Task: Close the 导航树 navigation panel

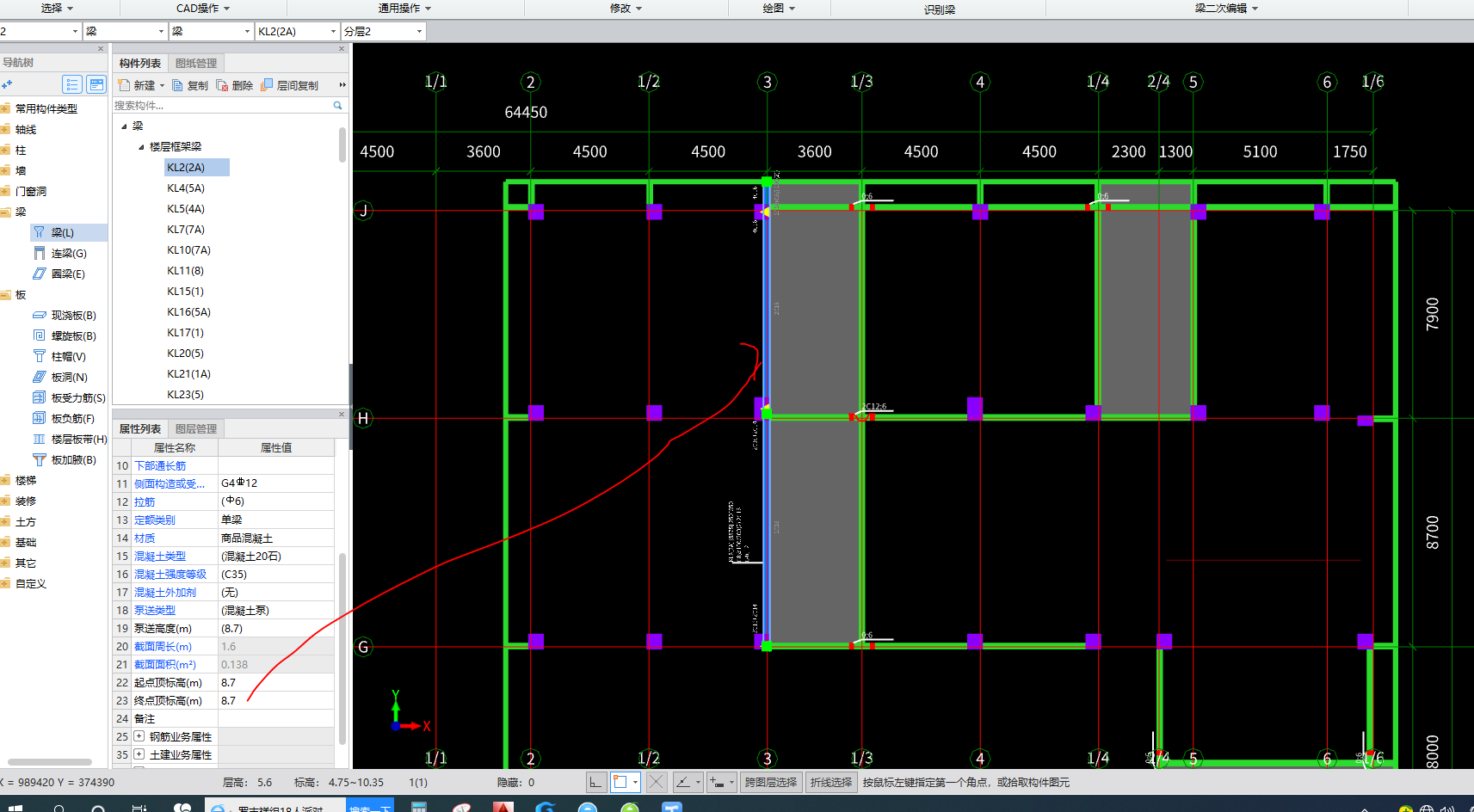Action: coord(101,49)
